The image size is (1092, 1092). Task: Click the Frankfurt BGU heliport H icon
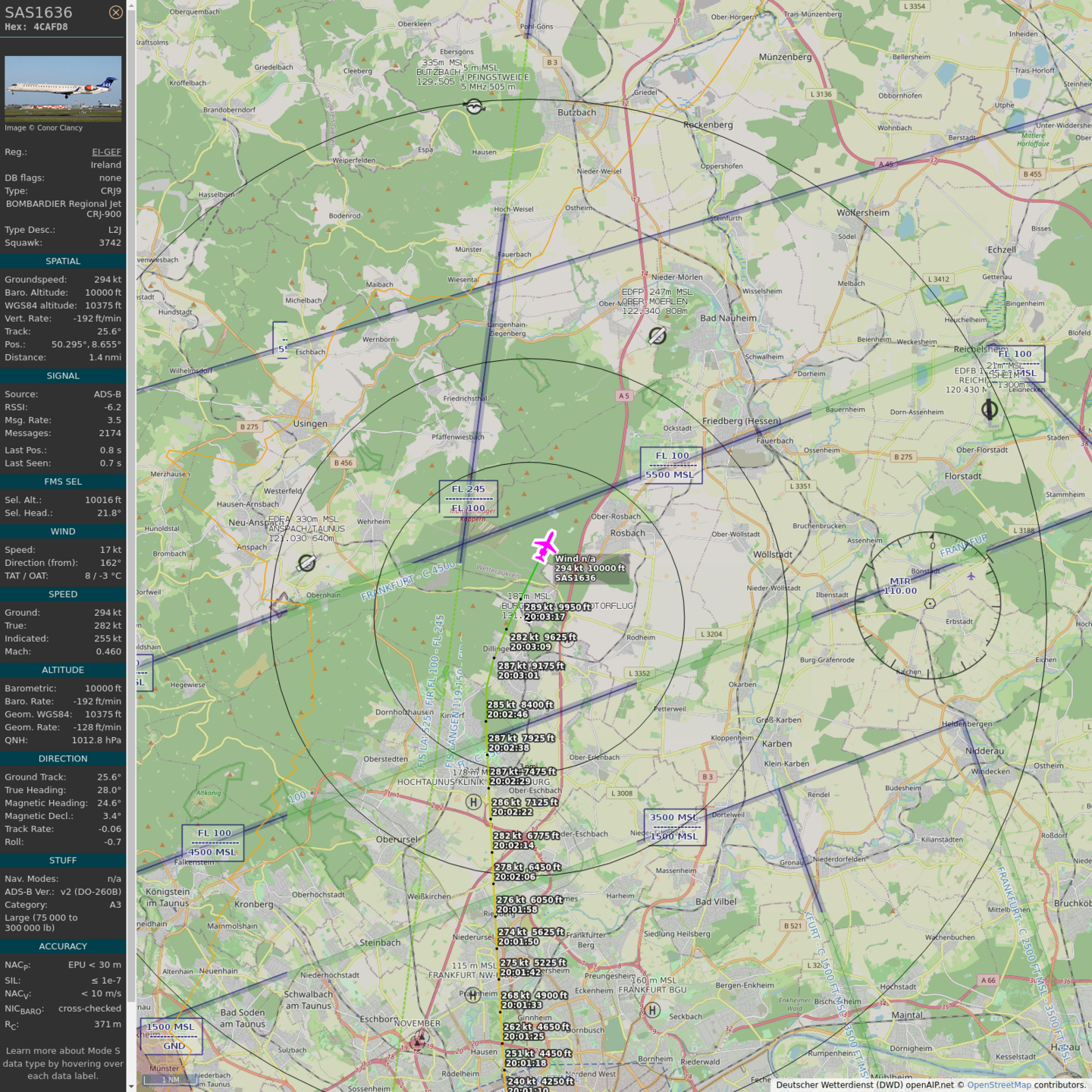[652, 1010]
